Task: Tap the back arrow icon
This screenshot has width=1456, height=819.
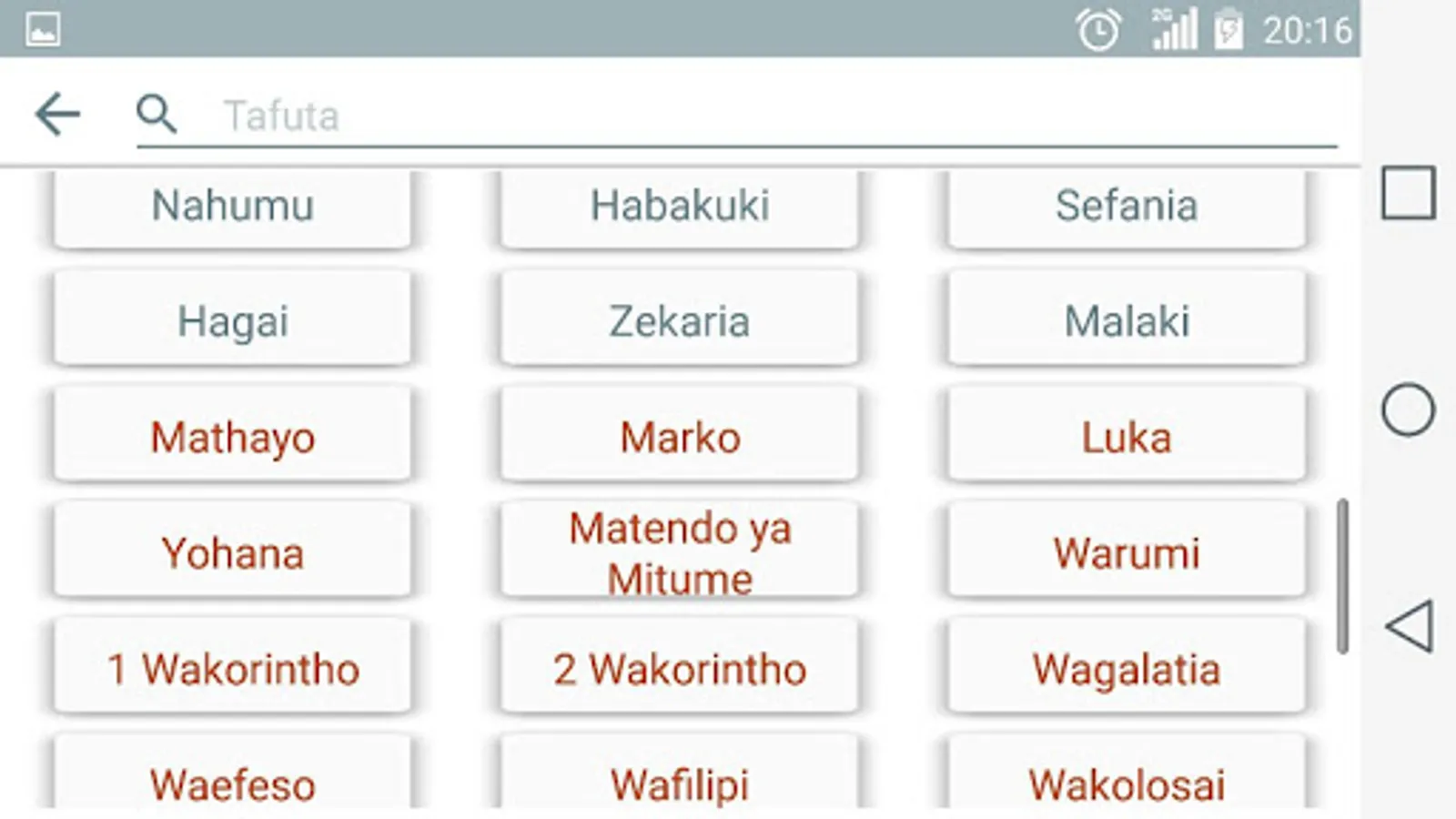Action: click(57, 115)
